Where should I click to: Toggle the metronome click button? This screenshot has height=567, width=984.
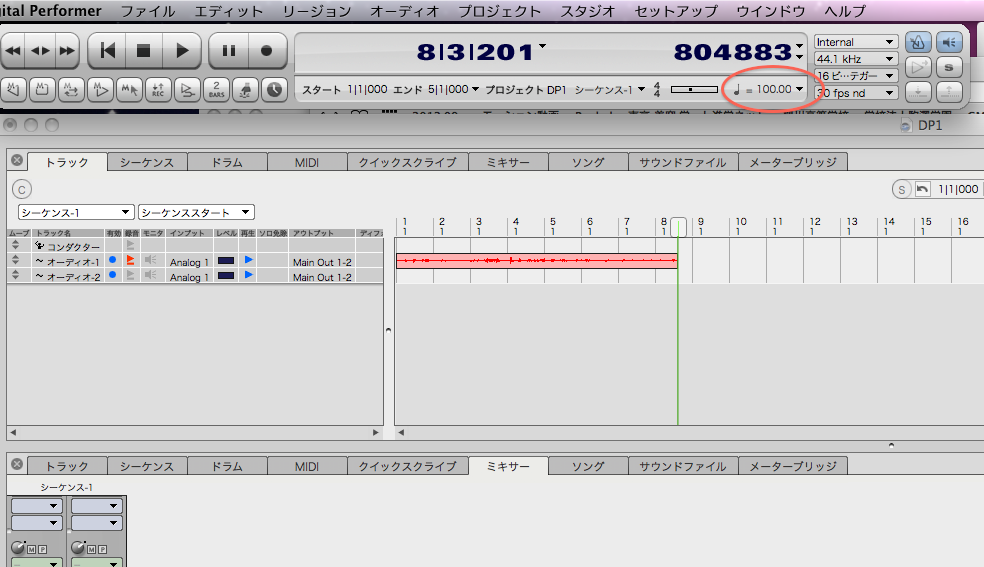pos(918,43)
